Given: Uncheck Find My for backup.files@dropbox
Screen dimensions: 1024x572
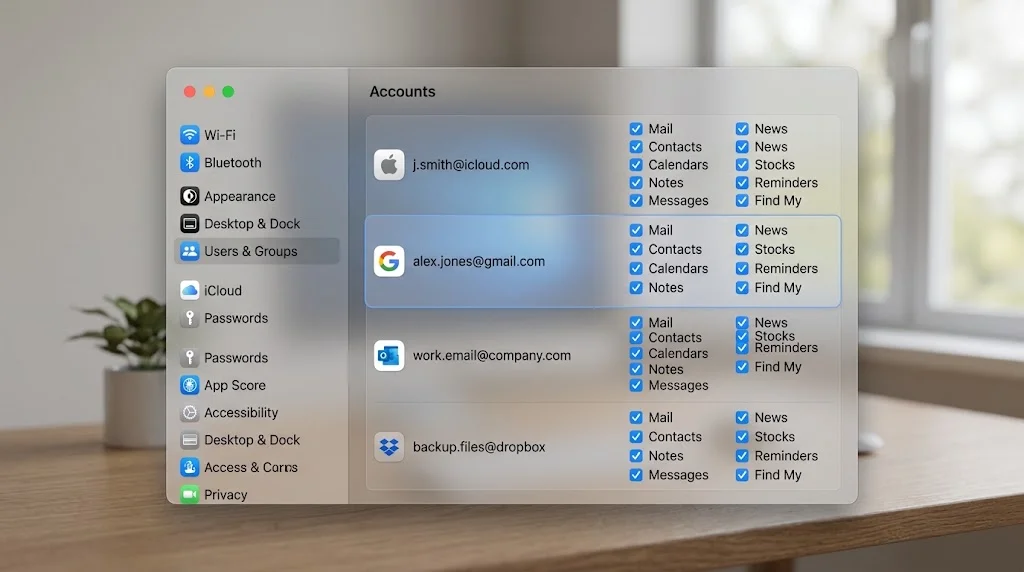Looking at the screenshot, I should 742,475.
